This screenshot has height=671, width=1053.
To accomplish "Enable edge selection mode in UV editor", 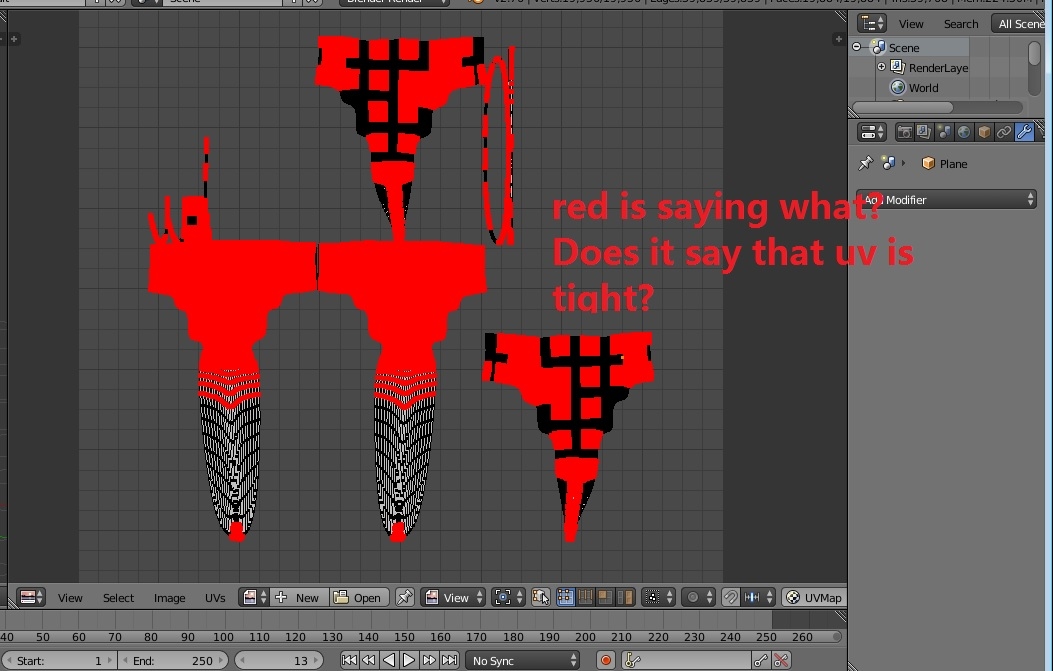I will pos(586,597).
